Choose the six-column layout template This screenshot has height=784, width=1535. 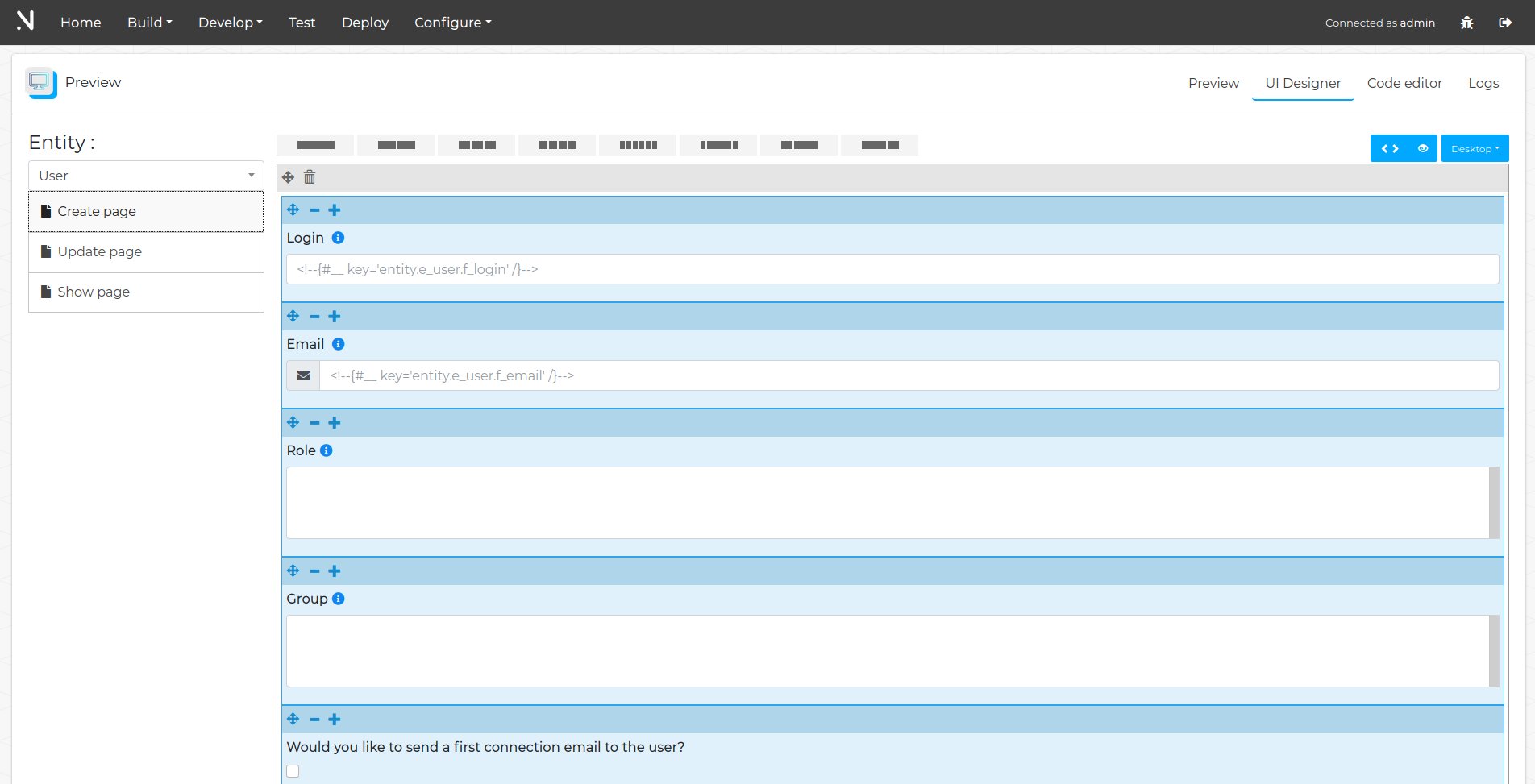[638, 145]
